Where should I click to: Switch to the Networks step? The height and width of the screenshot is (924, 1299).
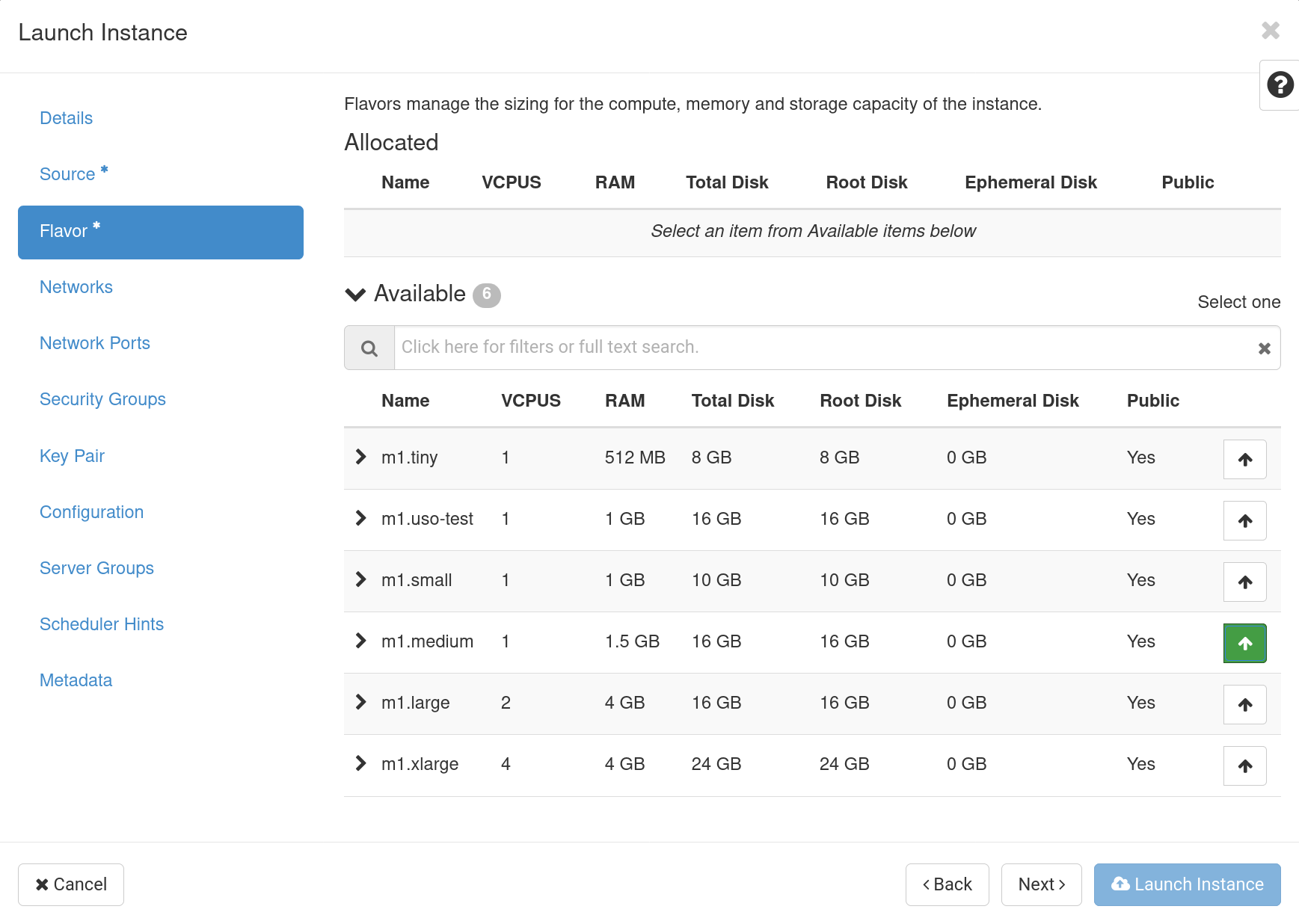click(x=76, y=287)
